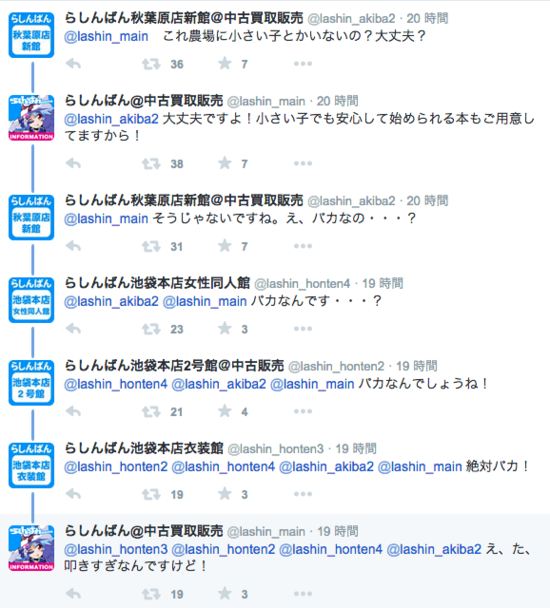Reply to the lashin_honten4 tweet
Screen dimensions: 550x608
pyautogui.click(x=73, y=329)
